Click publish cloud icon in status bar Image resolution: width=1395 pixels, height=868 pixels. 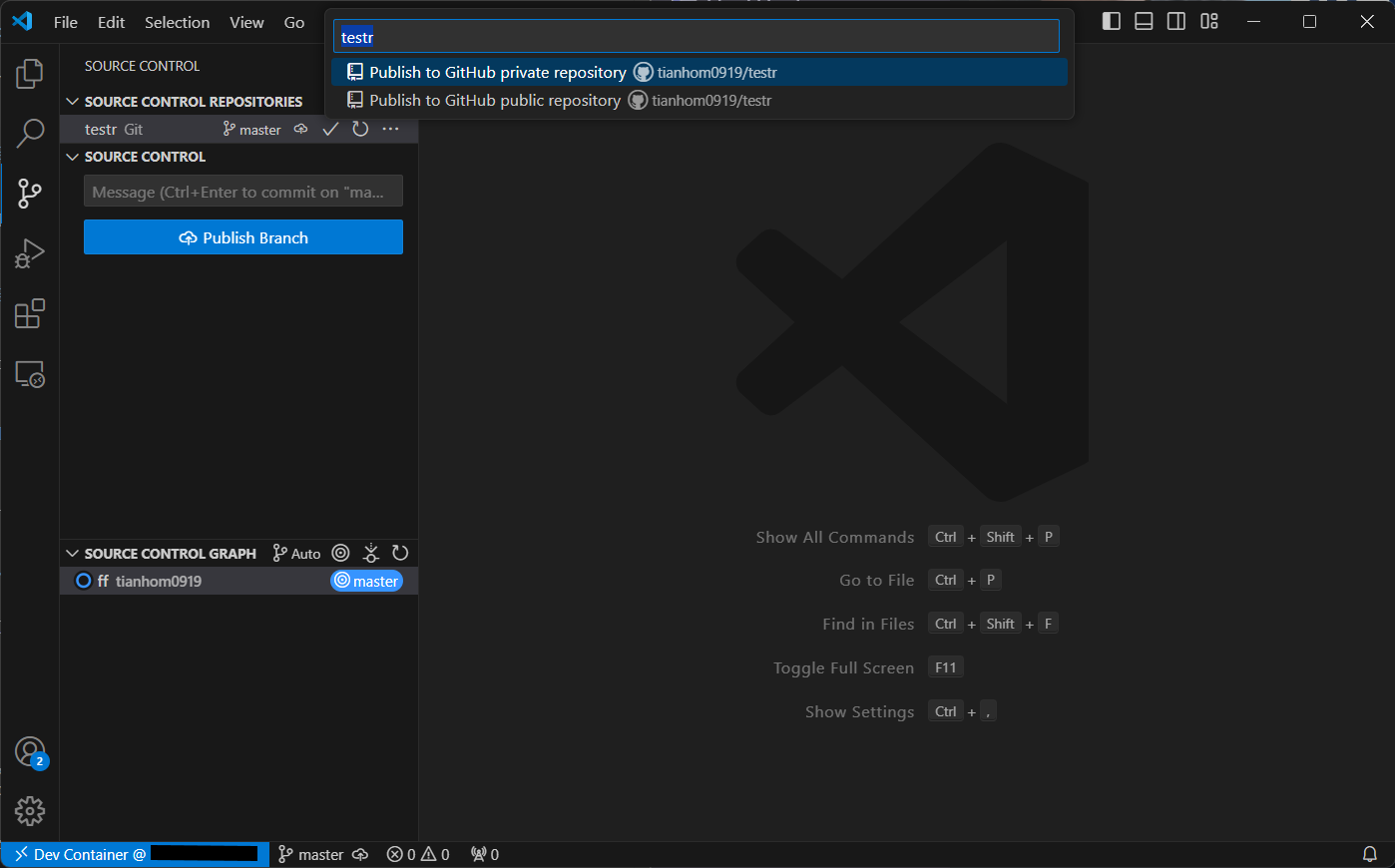point(360,855)
